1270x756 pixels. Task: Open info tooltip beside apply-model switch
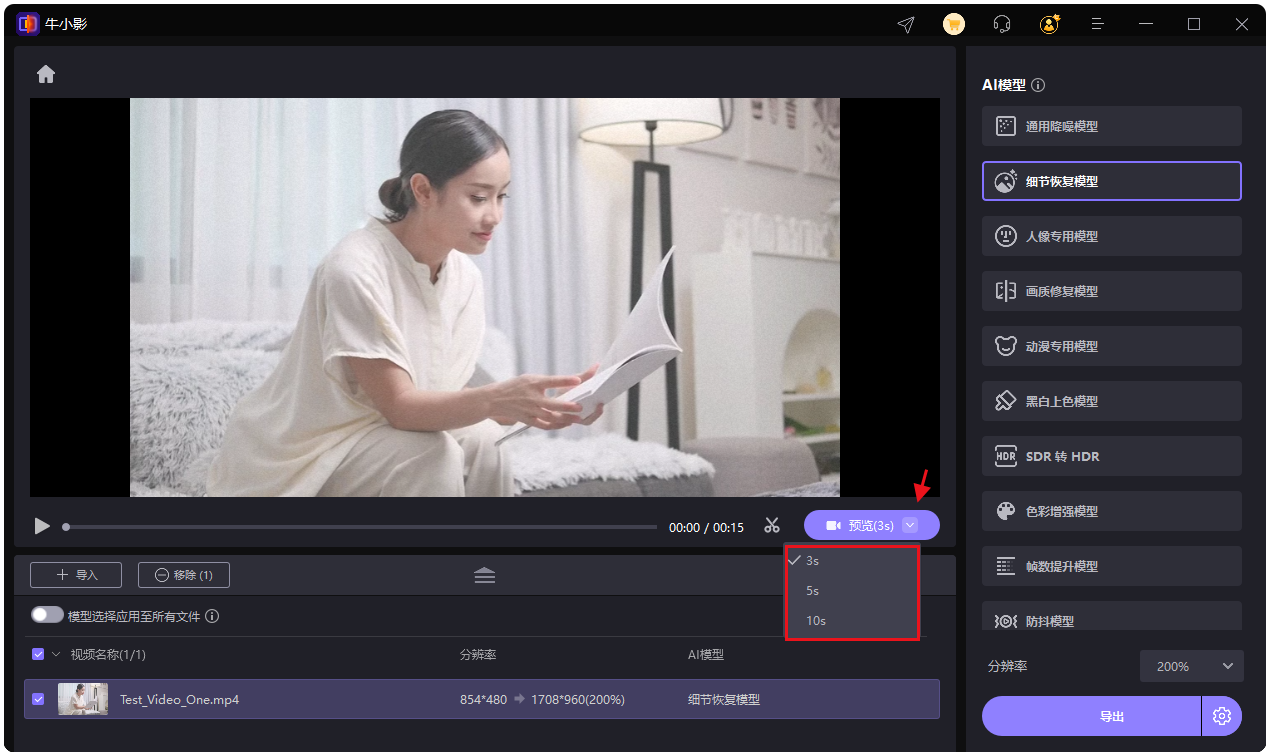212,617
